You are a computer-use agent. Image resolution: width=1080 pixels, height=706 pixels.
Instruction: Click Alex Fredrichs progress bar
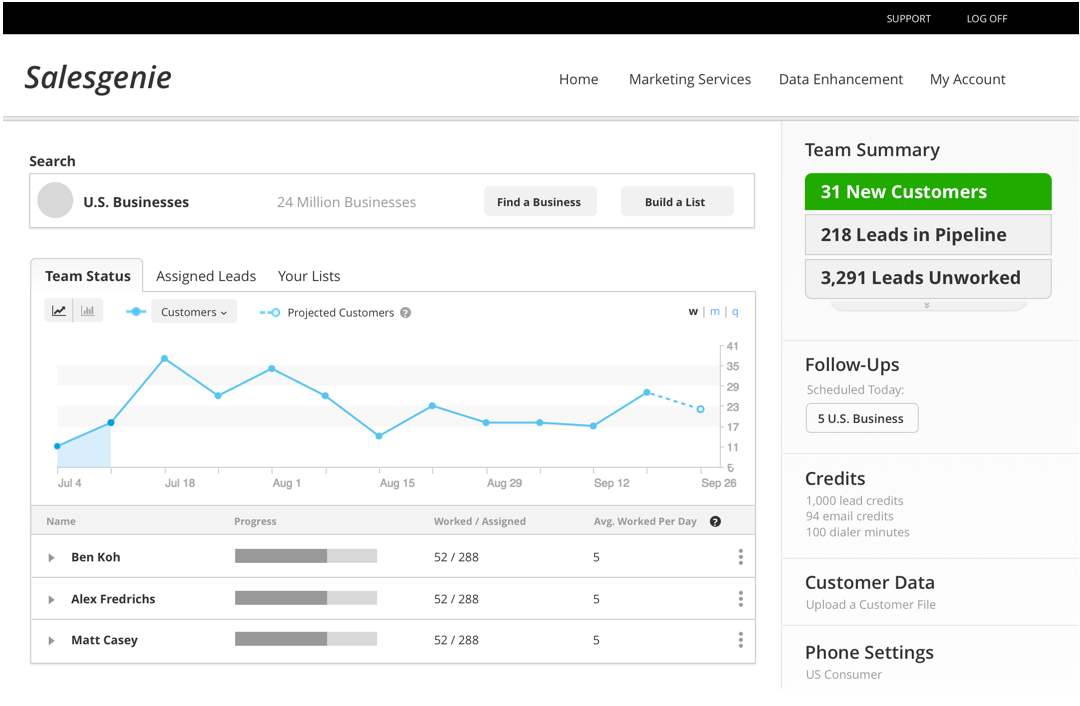click(x=306, y=598)
